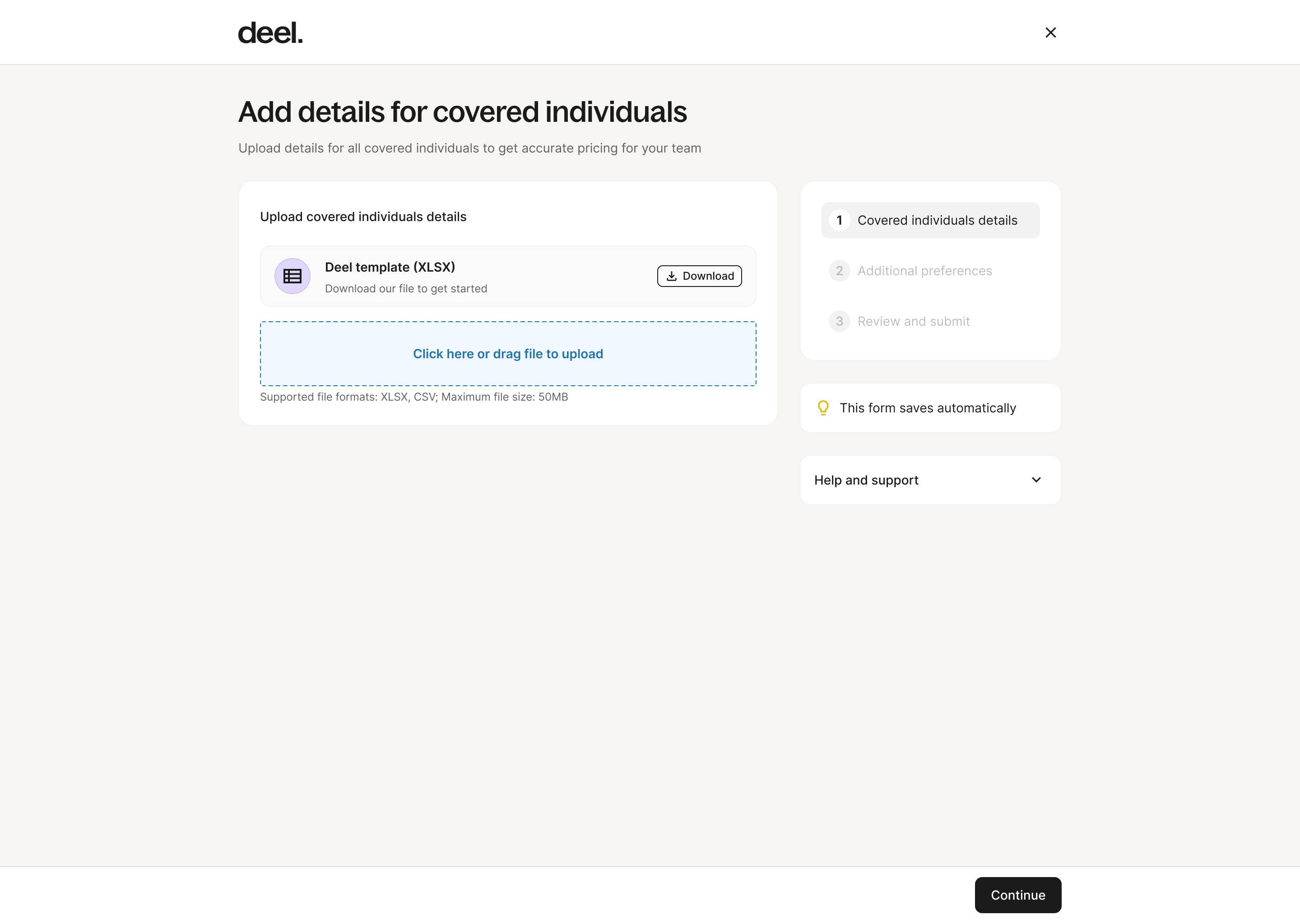Go to the Additional preferences step

pyautogui.click(x=924, y=271)
